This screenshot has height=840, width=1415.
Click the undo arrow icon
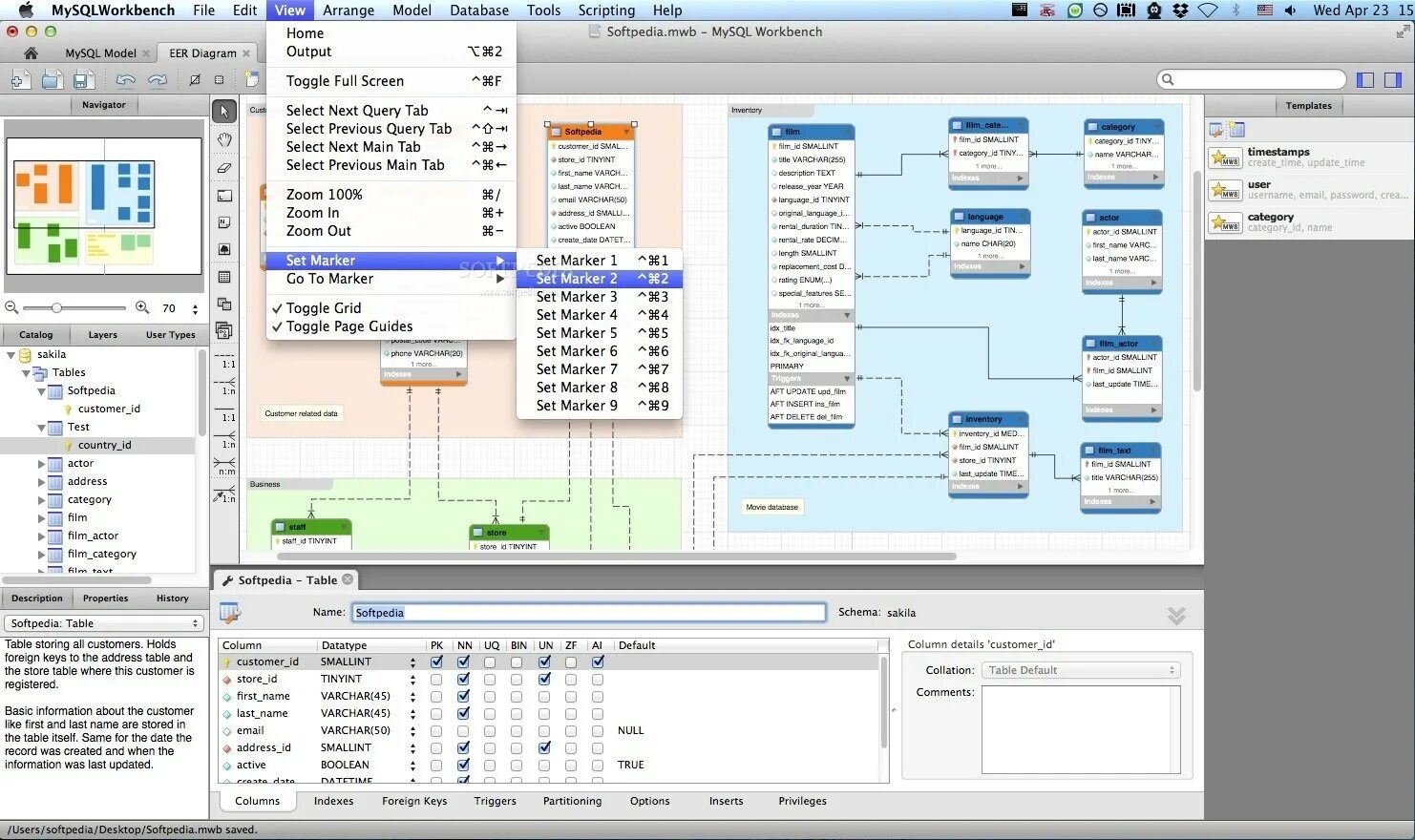tap(125, 80)
